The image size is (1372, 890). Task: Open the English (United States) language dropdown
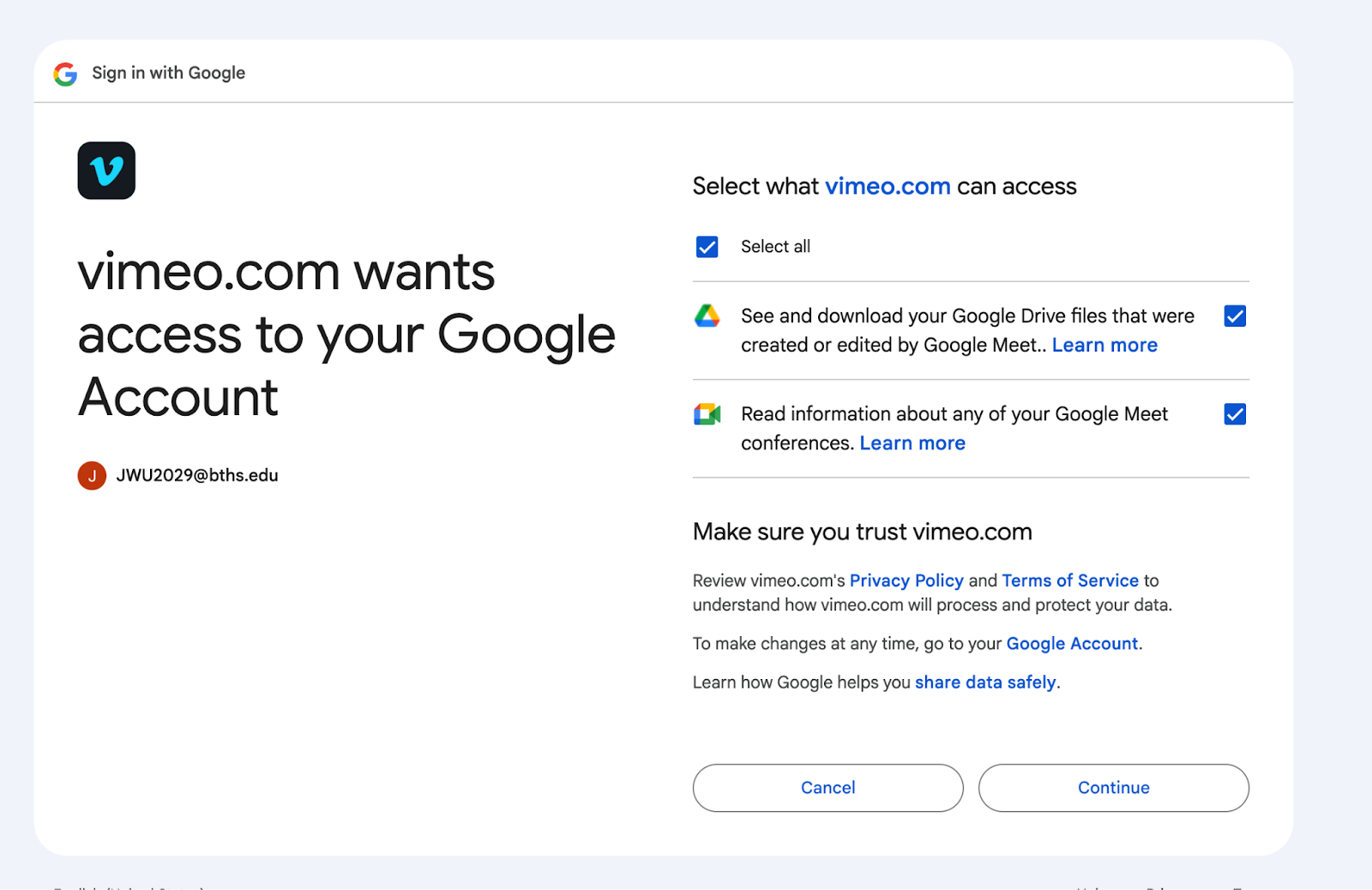[x=129, y=886]
